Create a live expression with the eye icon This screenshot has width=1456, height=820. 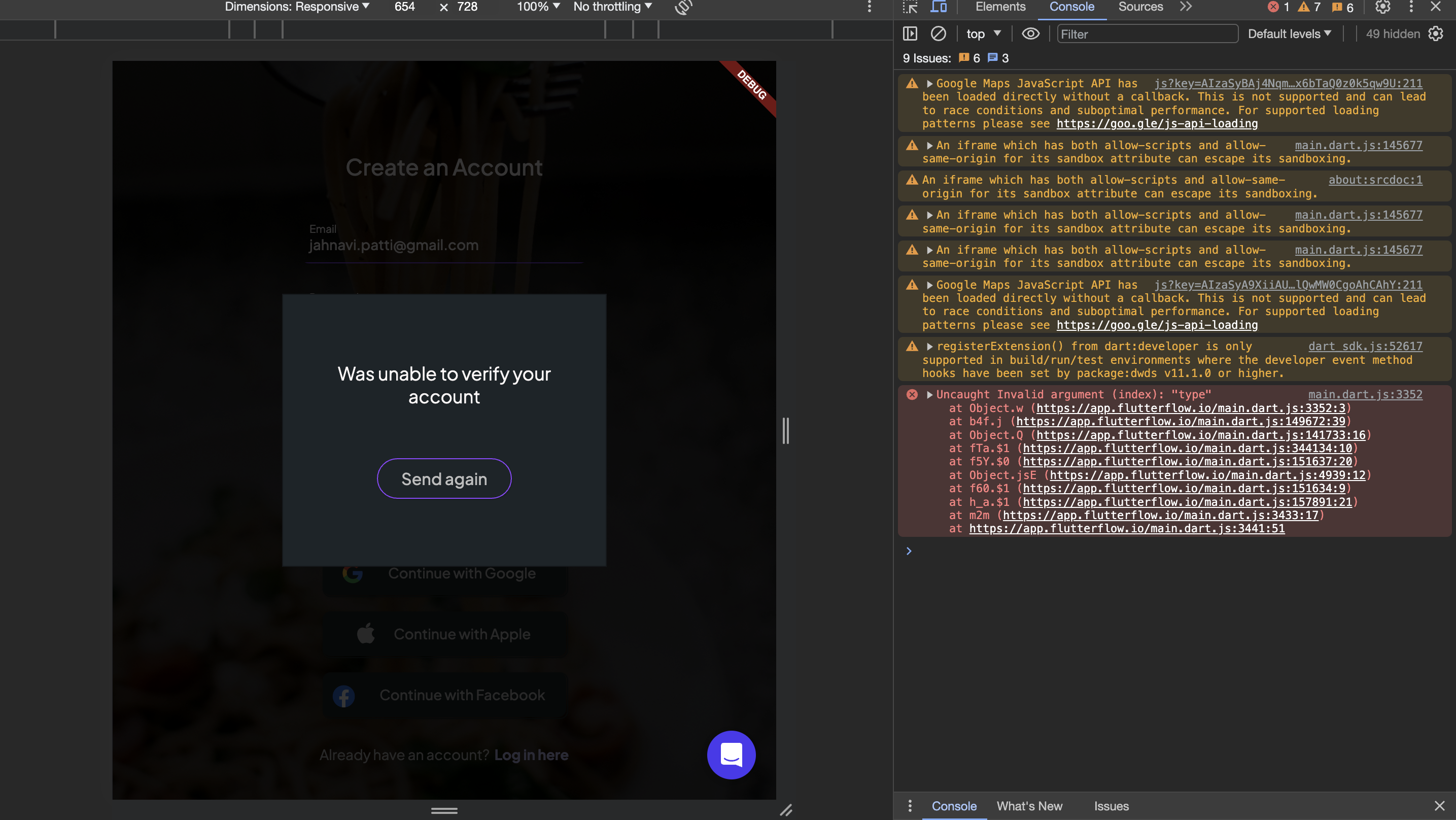tap(1030, 33)
